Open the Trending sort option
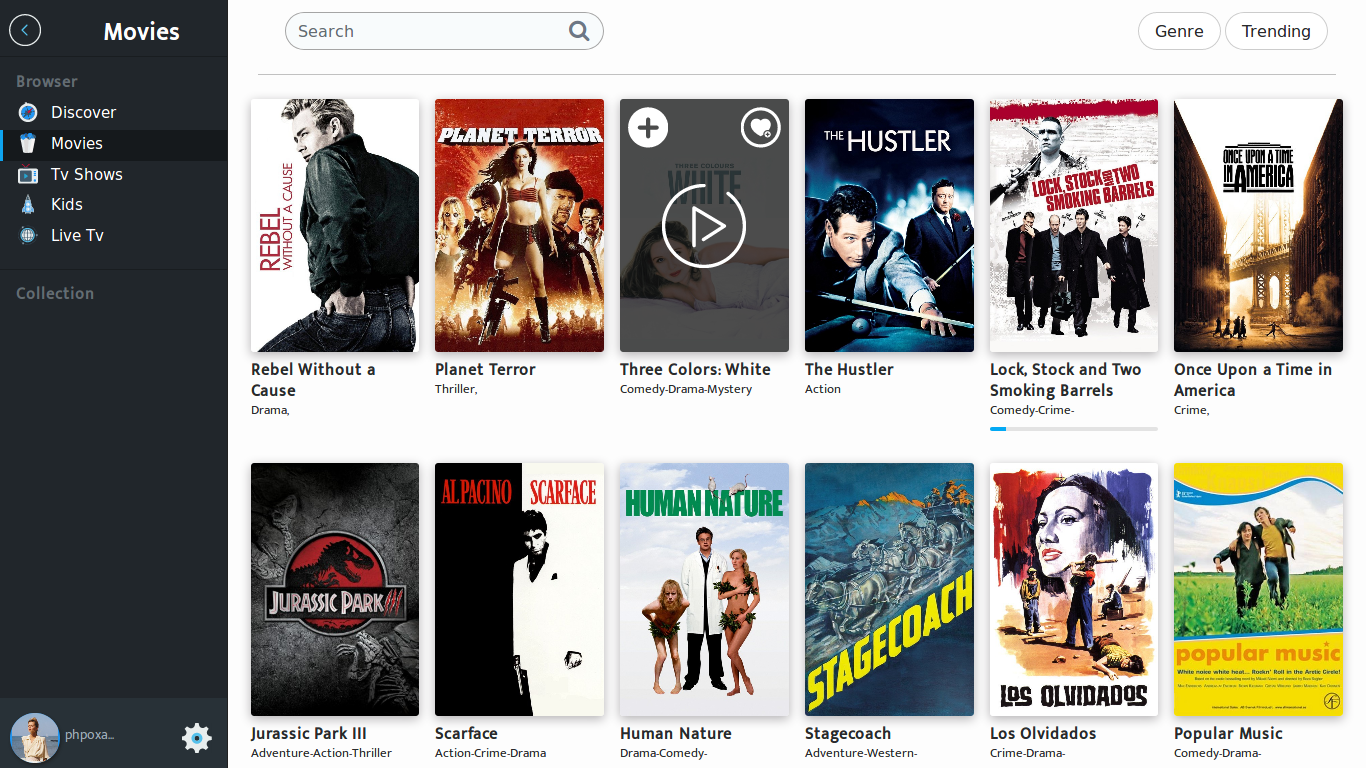The width and height of the screenshot is (1366, 768). coord(1276,31)
